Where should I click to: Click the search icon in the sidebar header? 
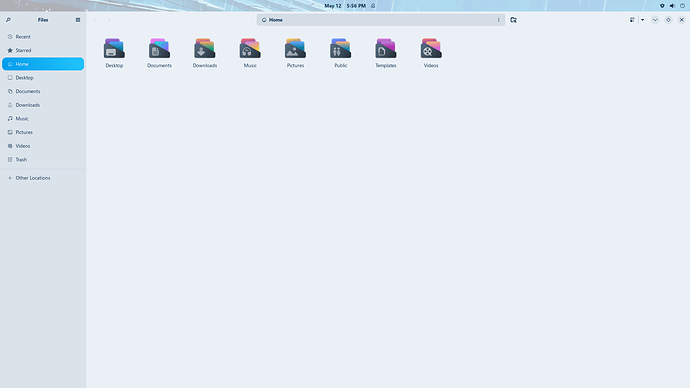(8, 20)
